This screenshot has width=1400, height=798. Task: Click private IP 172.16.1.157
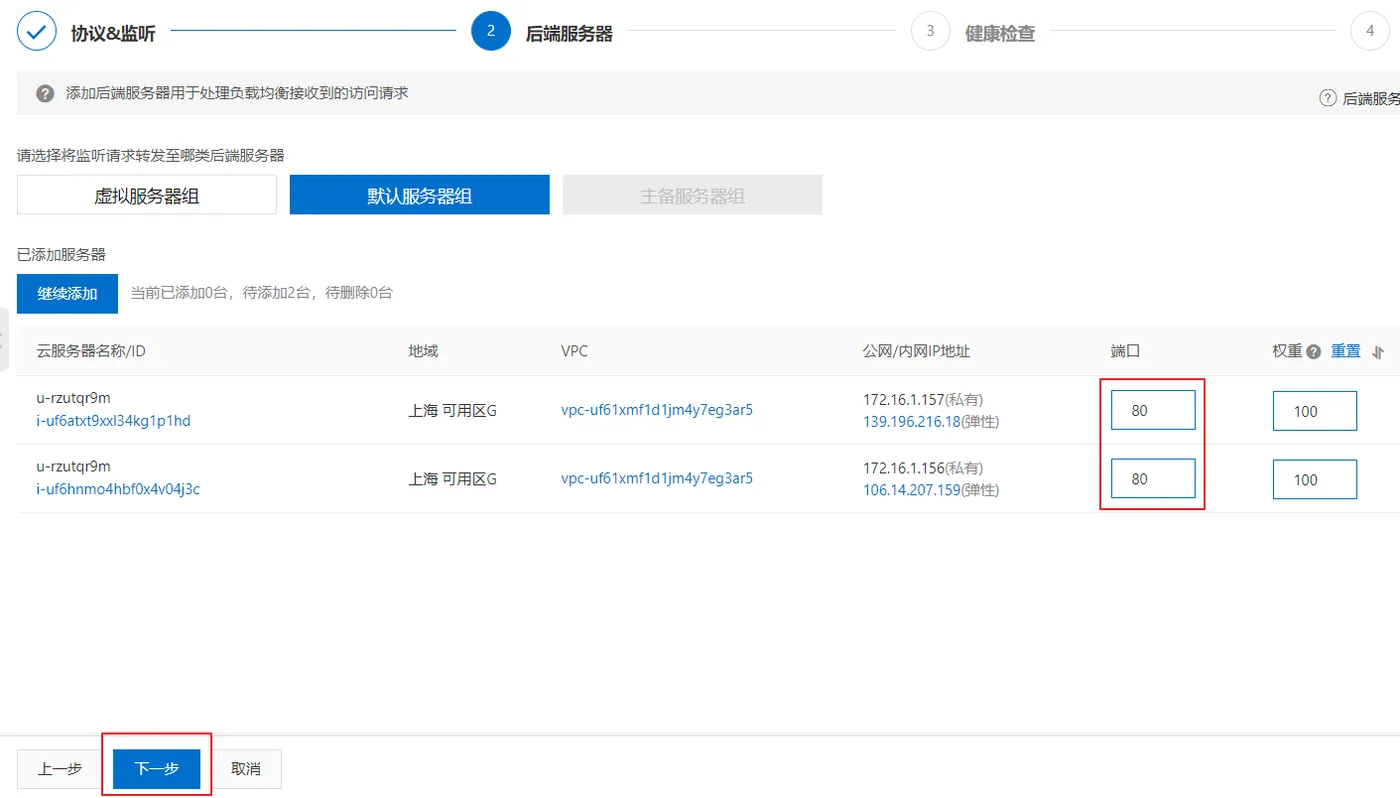(x=904, y=400)
